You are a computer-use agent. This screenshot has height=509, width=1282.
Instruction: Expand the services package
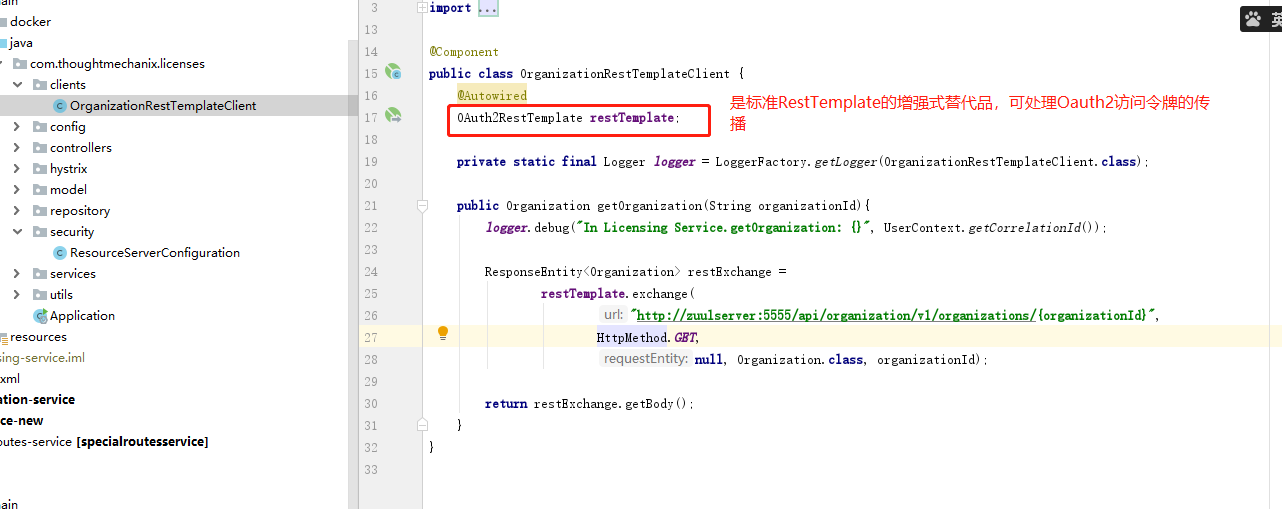[17, 274]
